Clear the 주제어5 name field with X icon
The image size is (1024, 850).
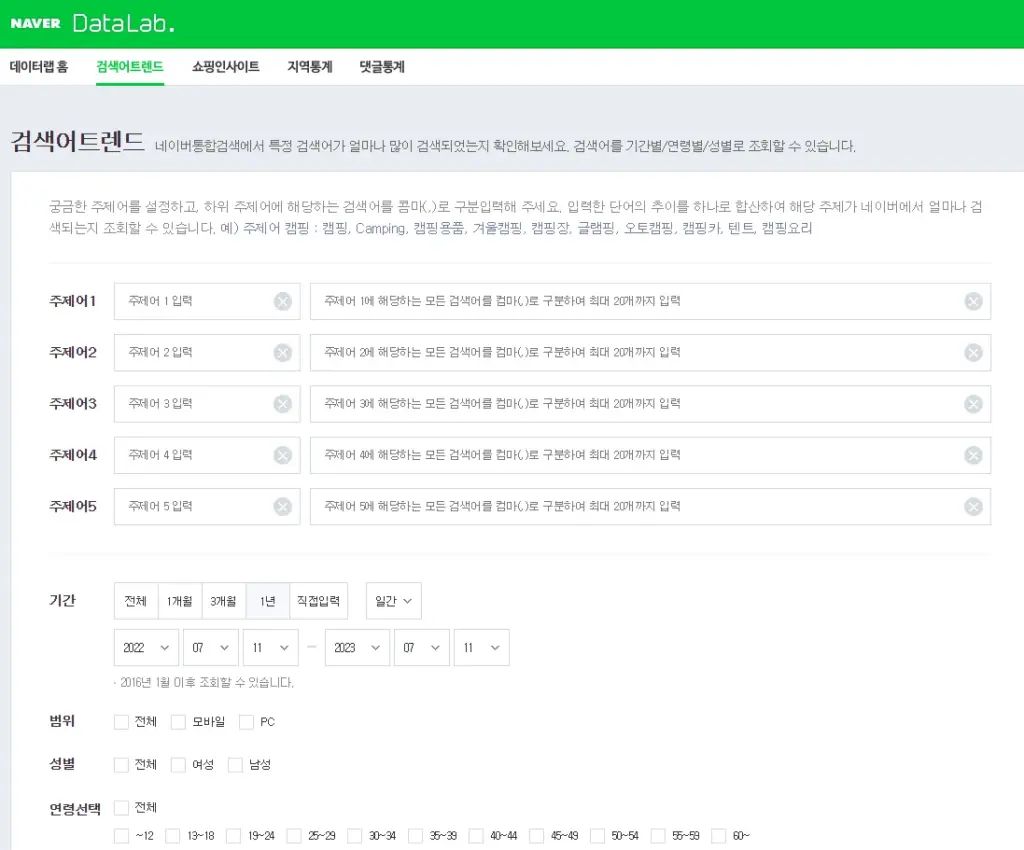(283, 507)
